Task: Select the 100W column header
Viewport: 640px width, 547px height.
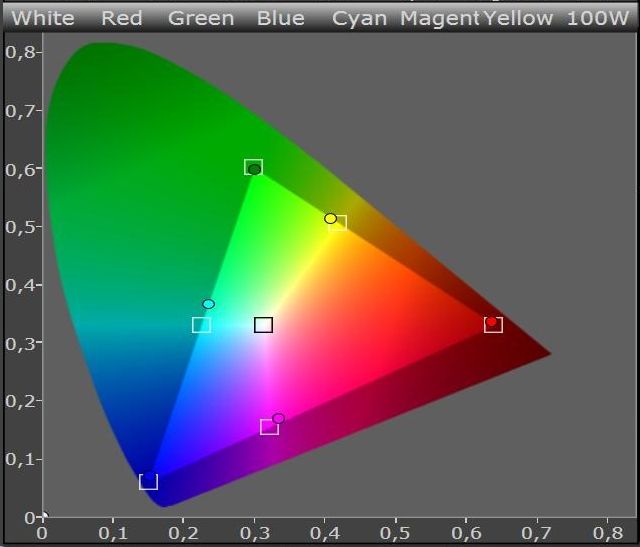Action: [x=598, y=18]
